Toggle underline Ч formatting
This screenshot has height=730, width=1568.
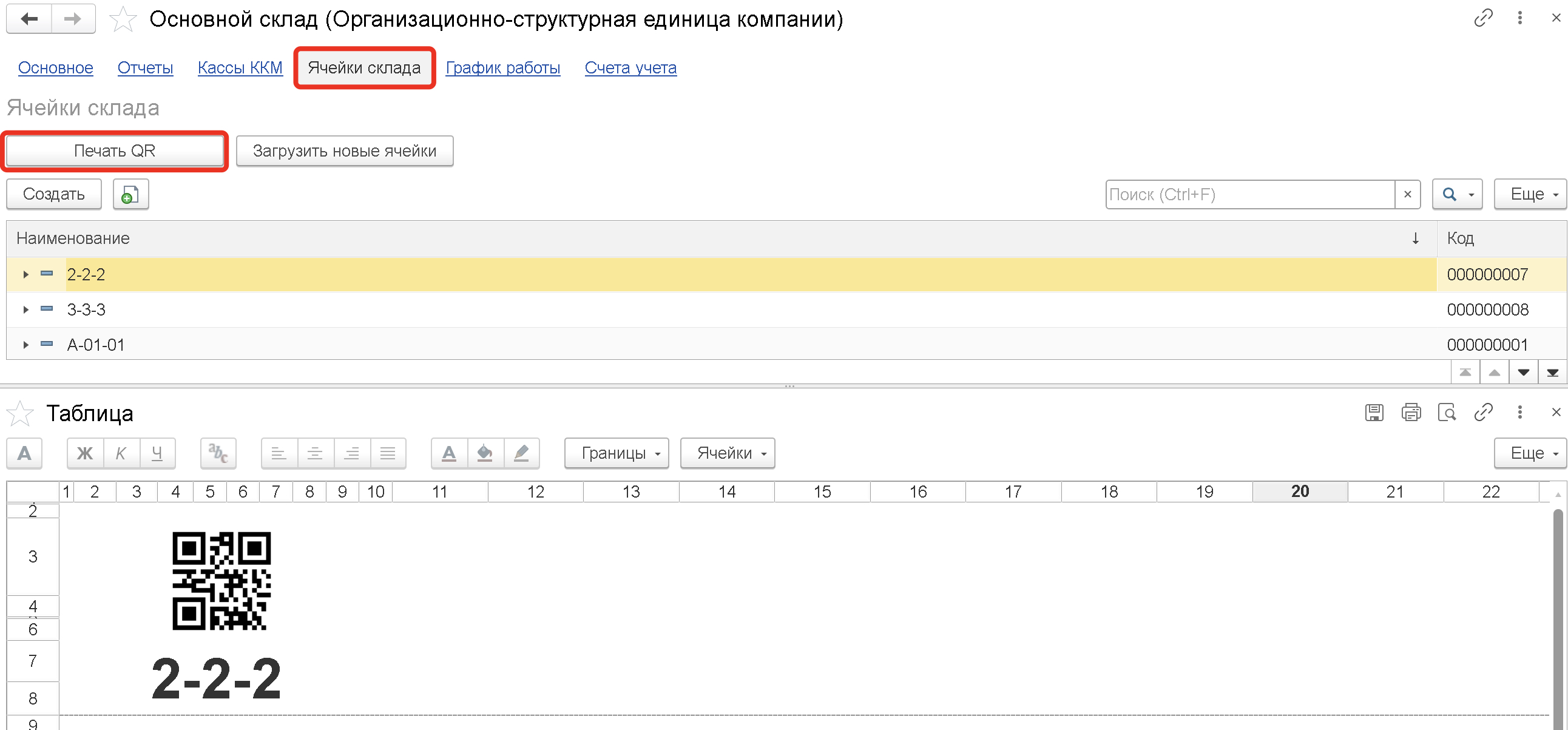pos(157,453)
